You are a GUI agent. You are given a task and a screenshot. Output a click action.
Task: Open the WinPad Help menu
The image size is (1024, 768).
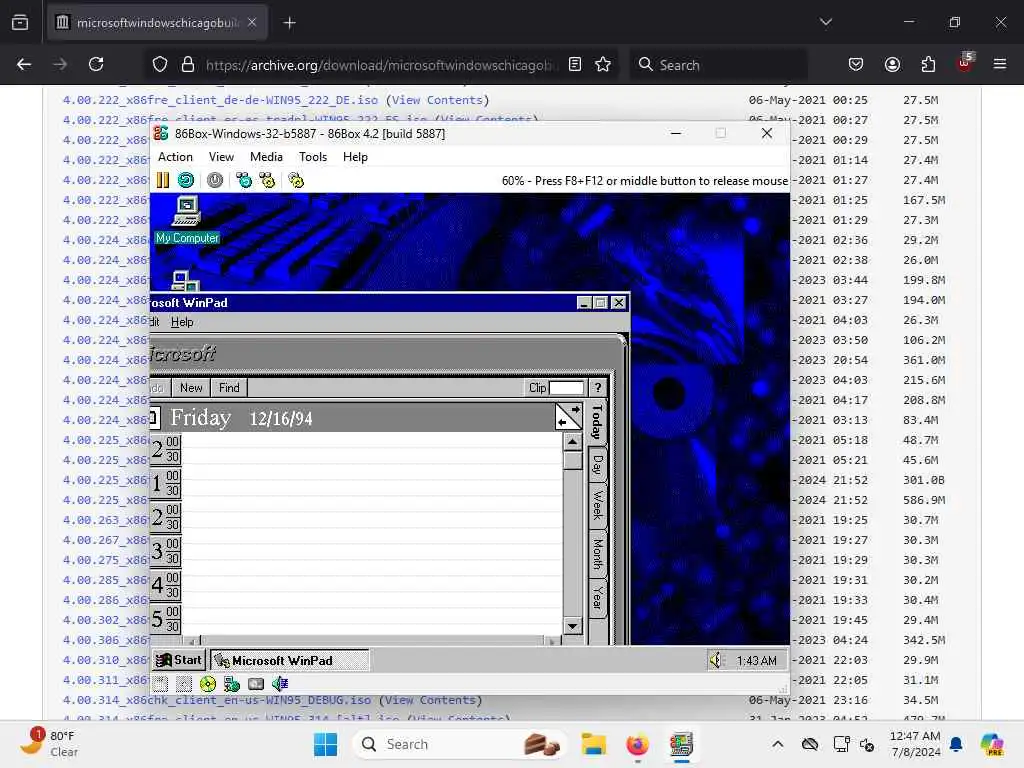point(182,322)
